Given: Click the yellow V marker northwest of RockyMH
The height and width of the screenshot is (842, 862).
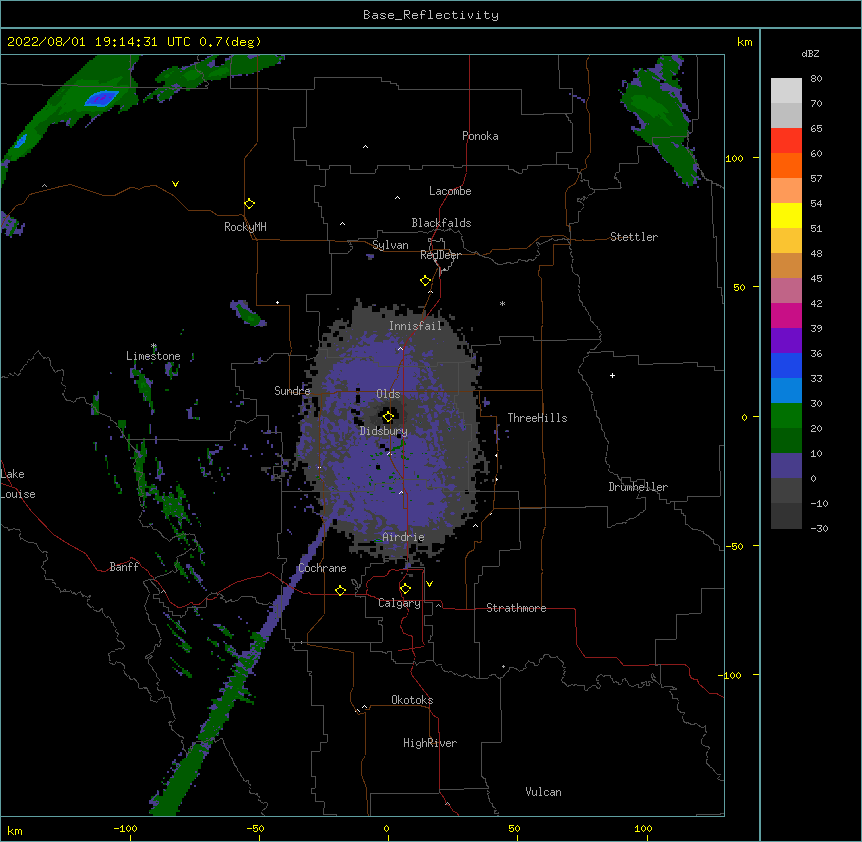Looking at the screenshot, I should pos(175,184).
